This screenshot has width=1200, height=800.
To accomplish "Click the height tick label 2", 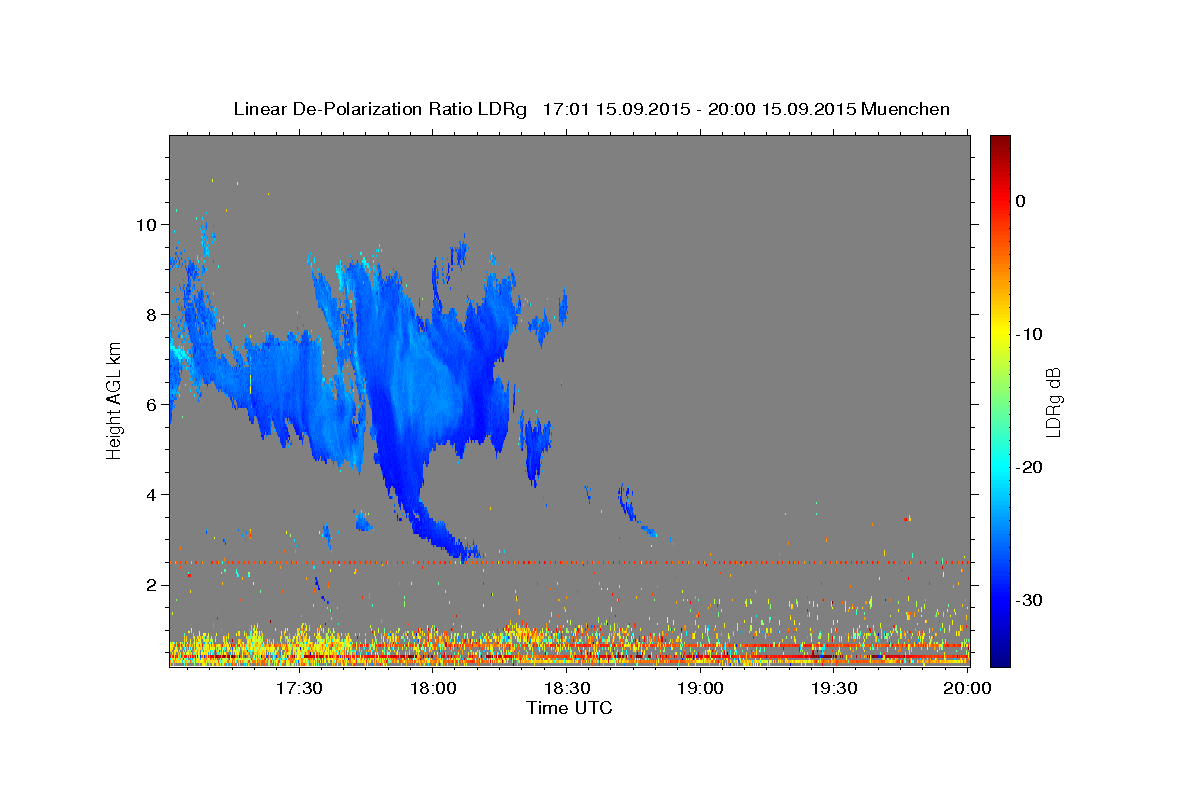I will tap(151, 585).
